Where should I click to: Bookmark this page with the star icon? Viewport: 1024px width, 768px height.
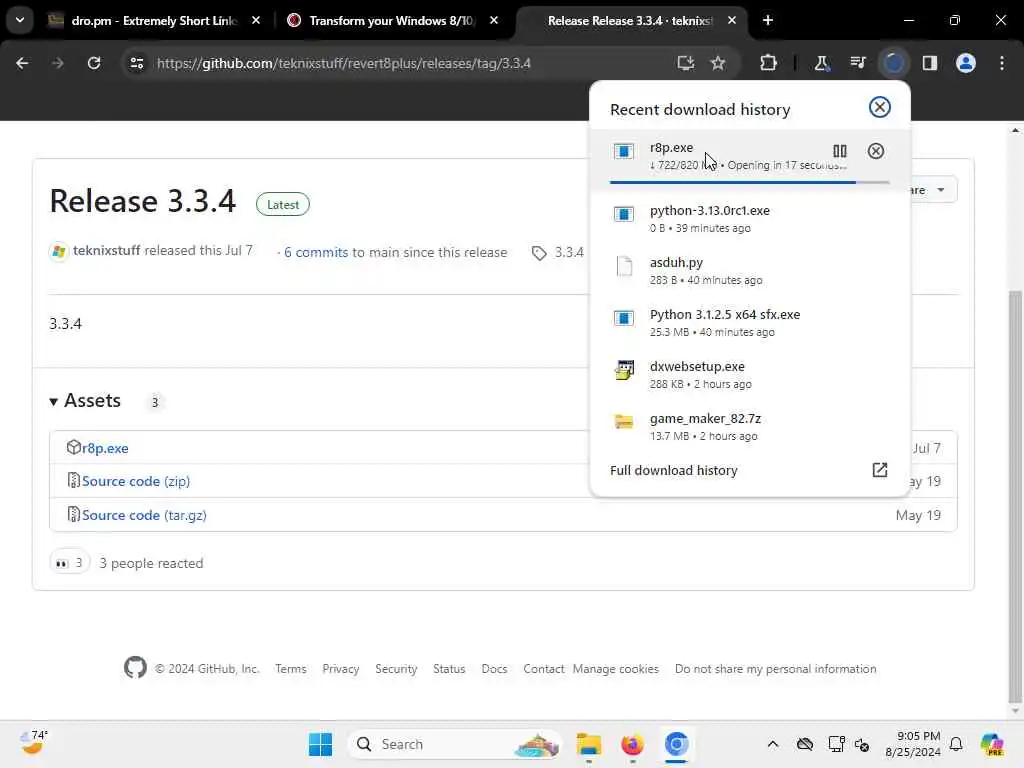click(x=718, y=63)
